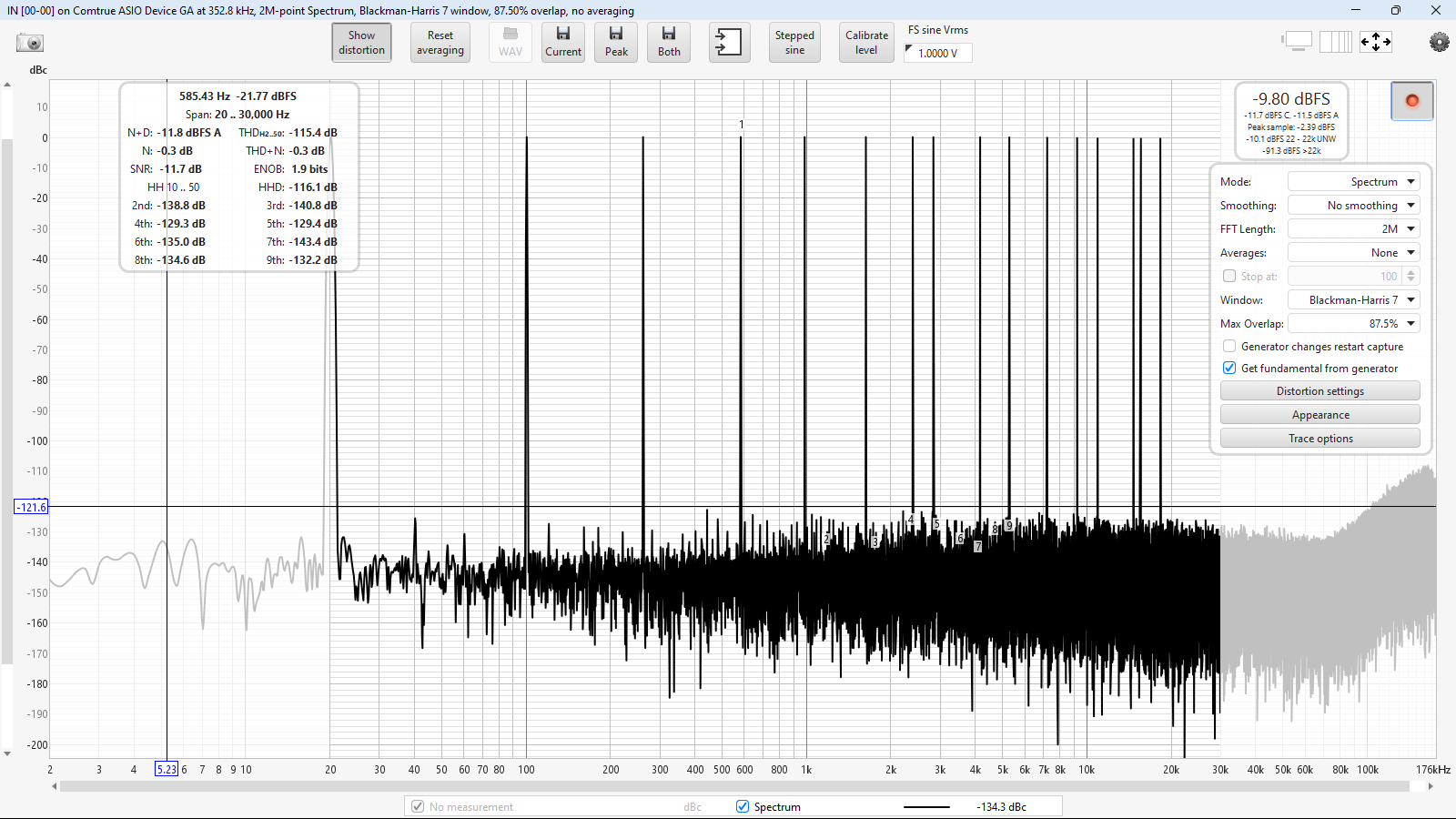Open Calibrate level dialog

coord(866,43)
